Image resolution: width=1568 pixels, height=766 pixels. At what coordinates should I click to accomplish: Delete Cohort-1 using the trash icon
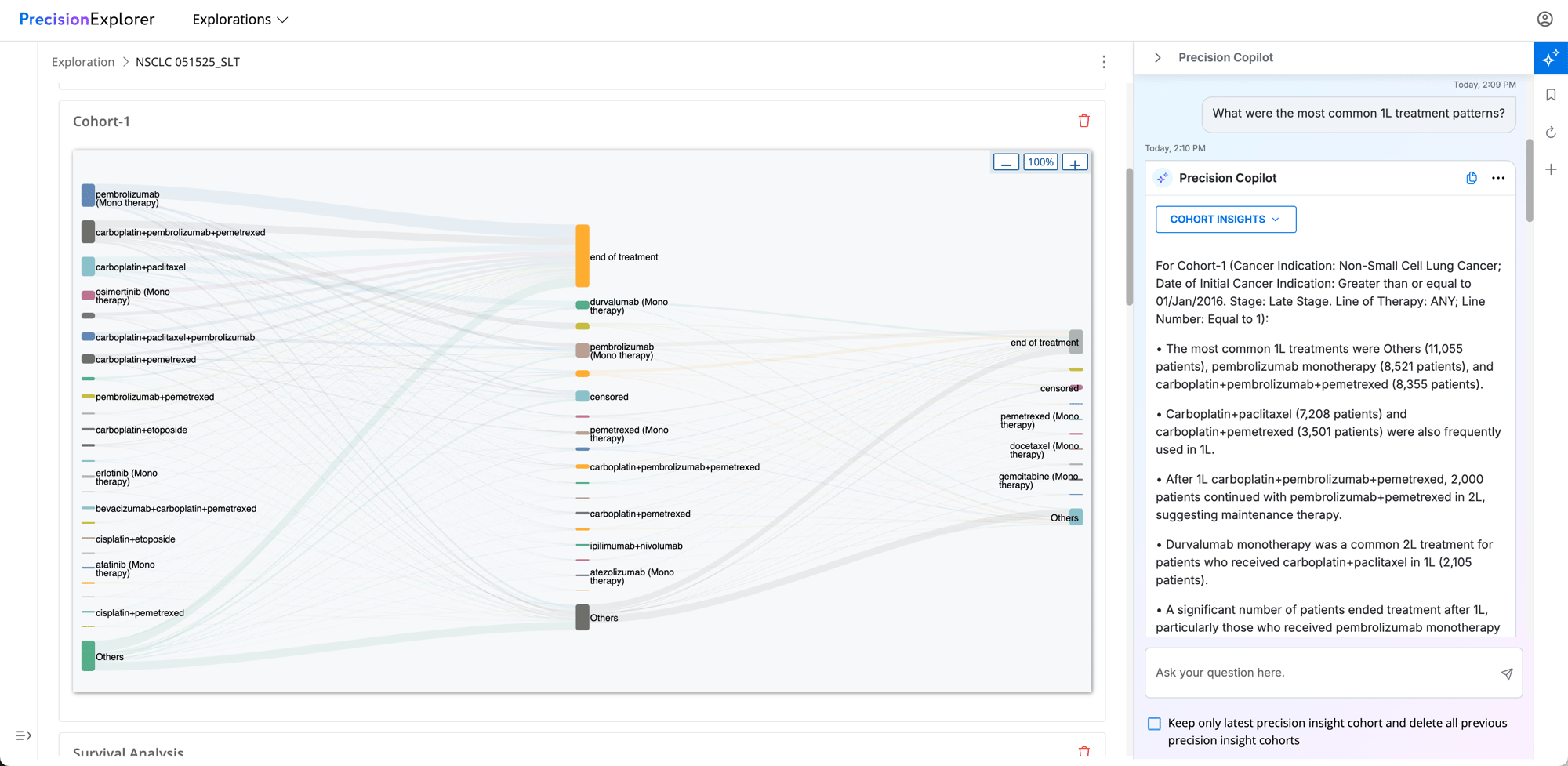click(1084, 121)
